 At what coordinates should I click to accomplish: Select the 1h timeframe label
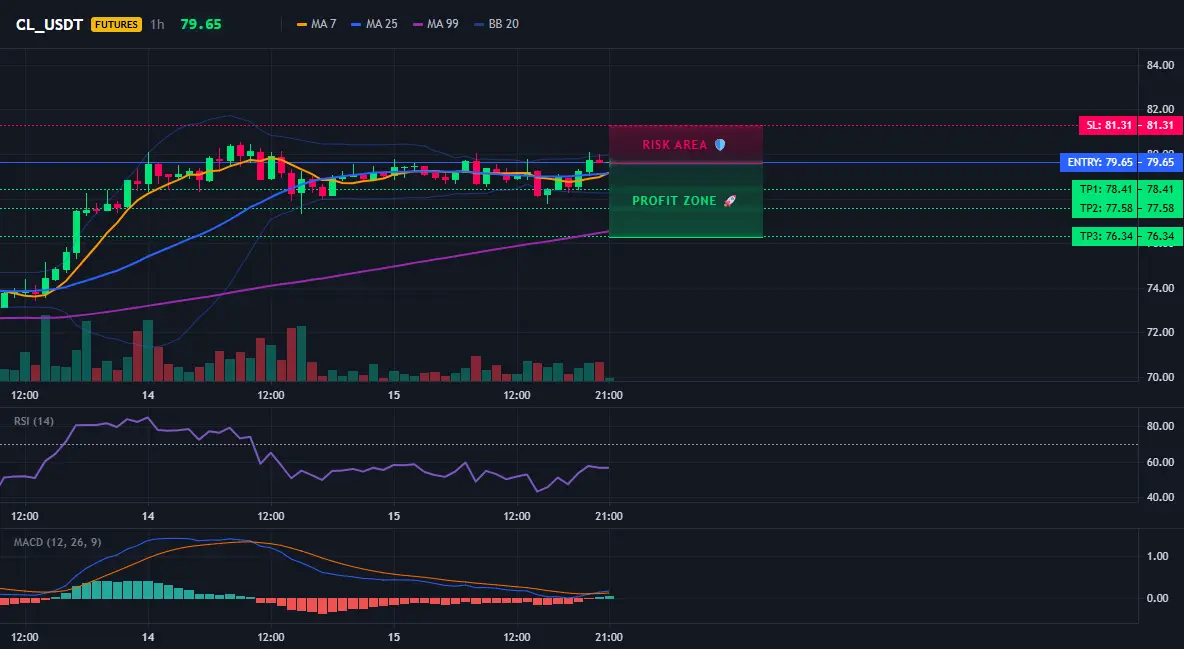[157, 24]
